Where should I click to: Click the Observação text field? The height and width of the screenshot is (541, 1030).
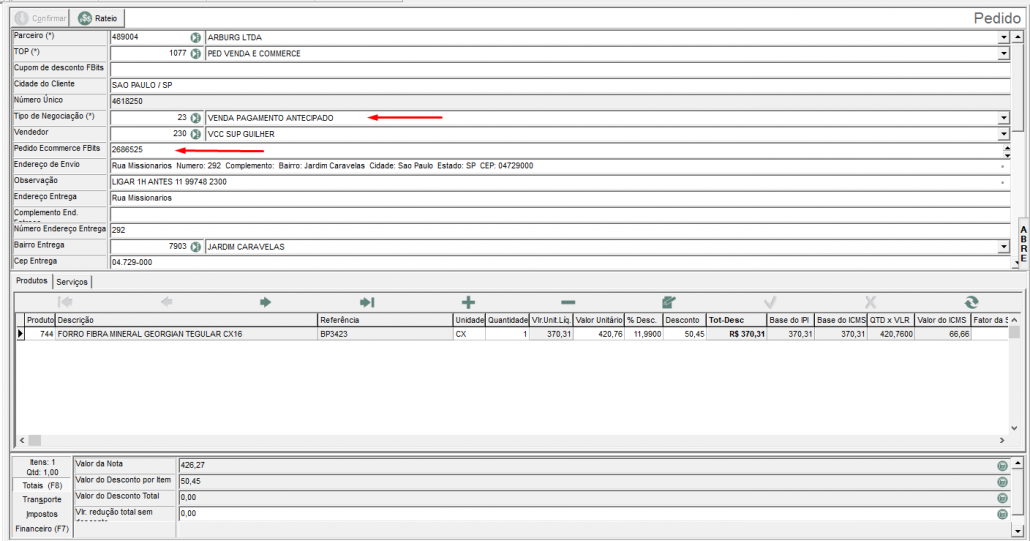pos(555,181)
